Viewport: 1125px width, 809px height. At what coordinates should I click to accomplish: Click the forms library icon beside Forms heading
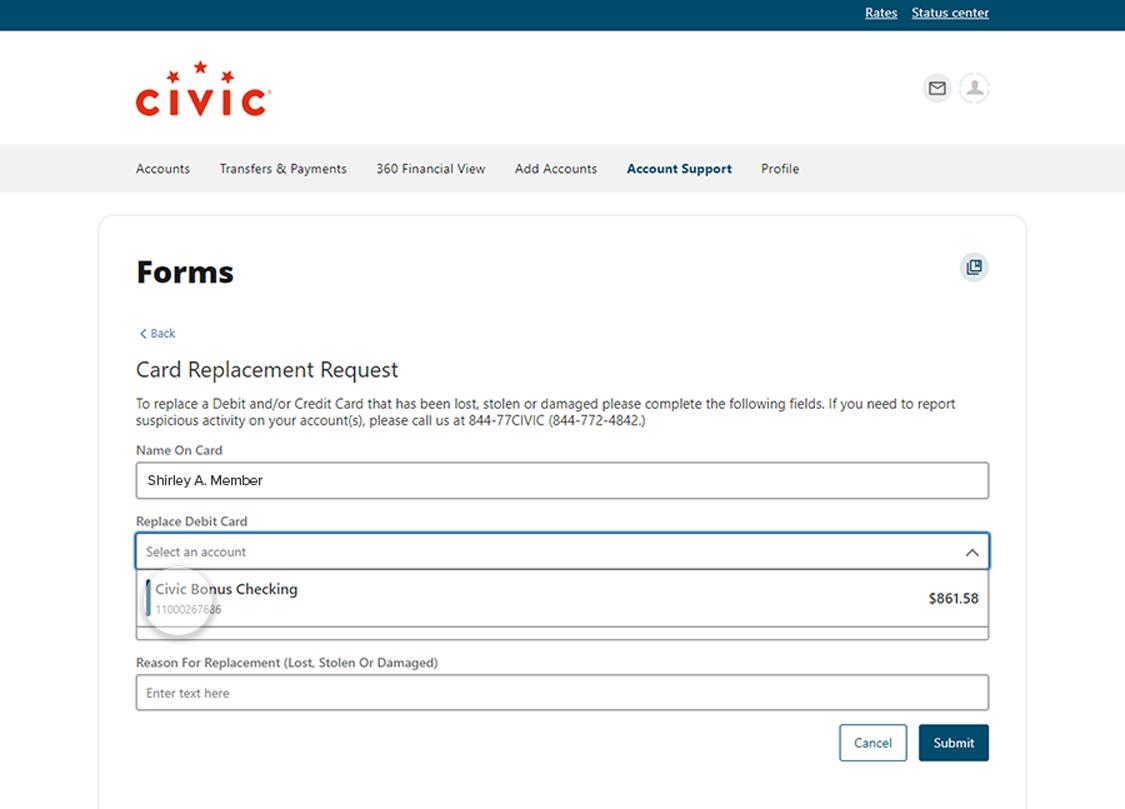974,267
